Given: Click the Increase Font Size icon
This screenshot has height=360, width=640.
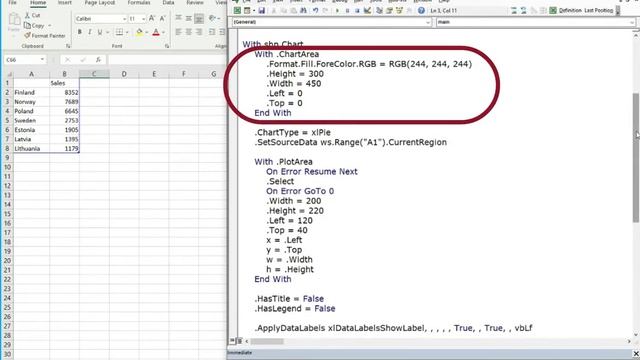Looking at the screenshot, I should tap(152, 18).
